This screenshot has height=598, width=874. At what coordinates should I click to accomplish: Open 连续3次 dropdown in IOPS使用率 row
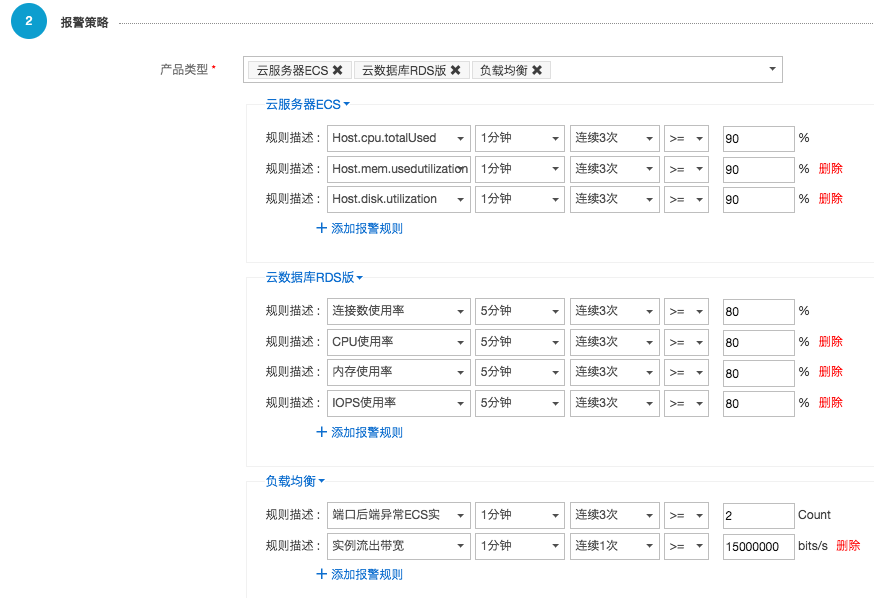tap(614, 403)
